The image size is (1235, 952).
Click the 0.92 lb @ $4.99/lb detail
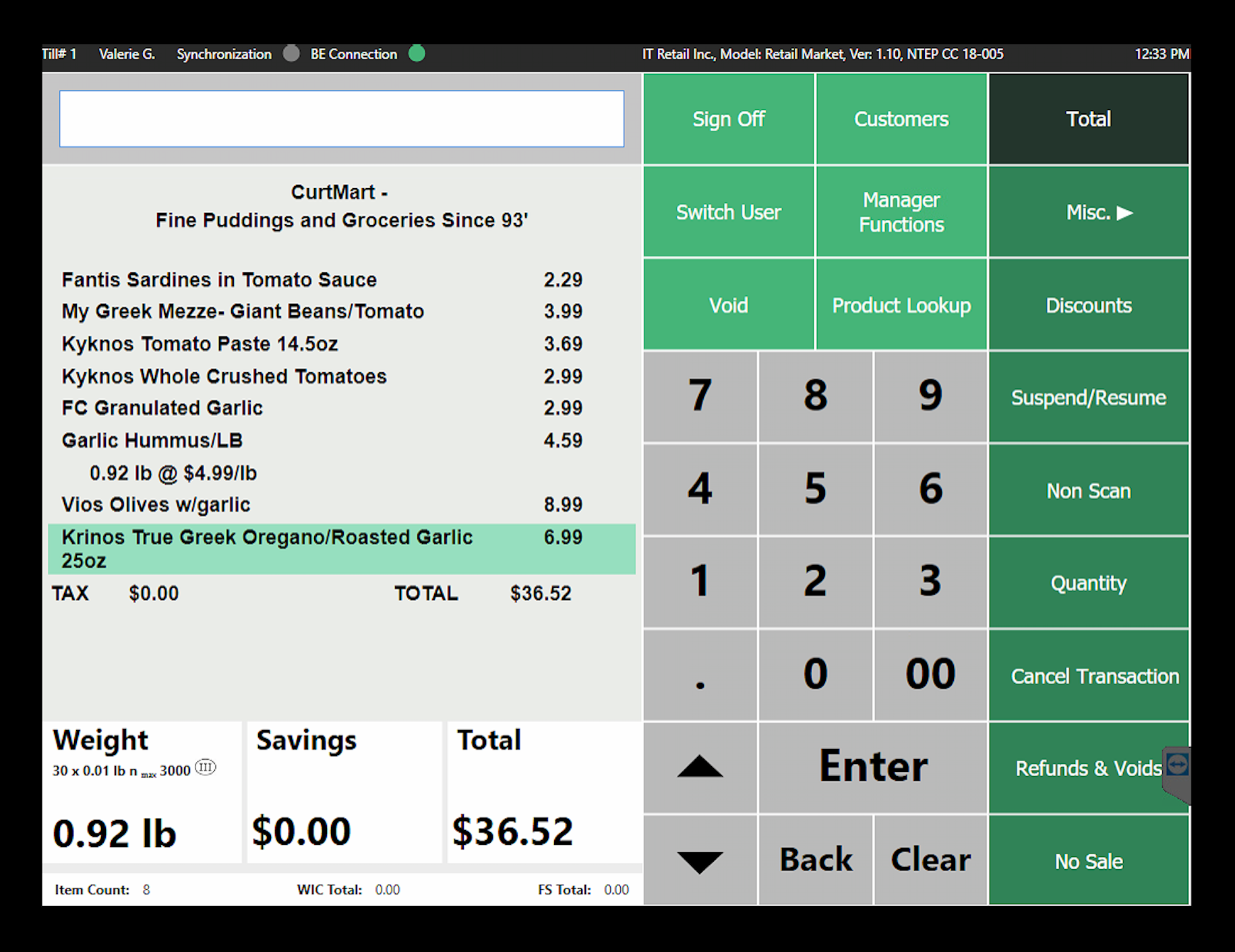pyautogui.click(x=173, y=473)
